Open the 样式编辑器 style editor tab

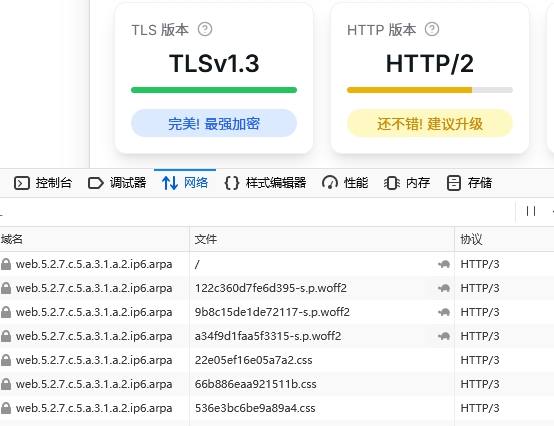point(265,183)
